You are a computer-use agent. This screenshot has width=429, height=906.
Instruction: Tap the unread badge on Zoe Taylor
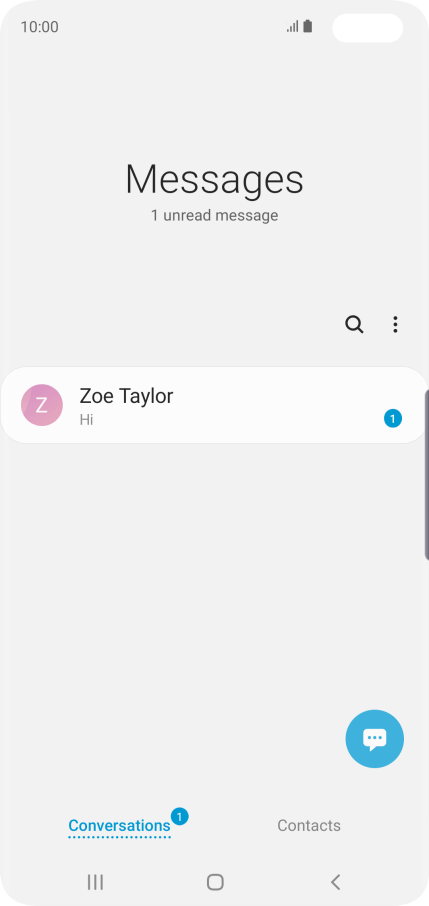pyautogui.click(x=393, y=418)
